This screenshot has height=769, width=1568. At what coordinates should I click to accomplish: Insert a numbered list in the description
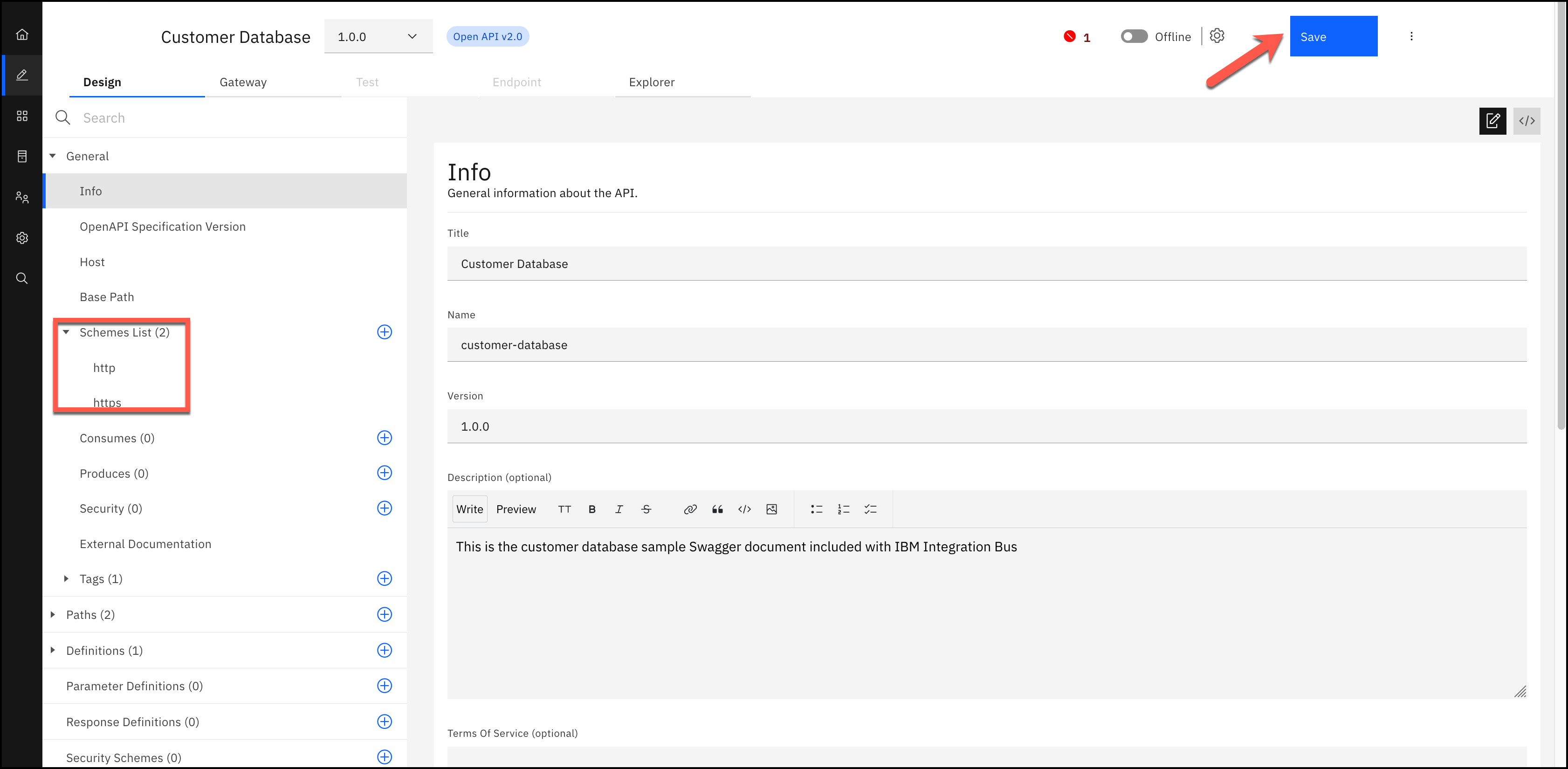844,509
